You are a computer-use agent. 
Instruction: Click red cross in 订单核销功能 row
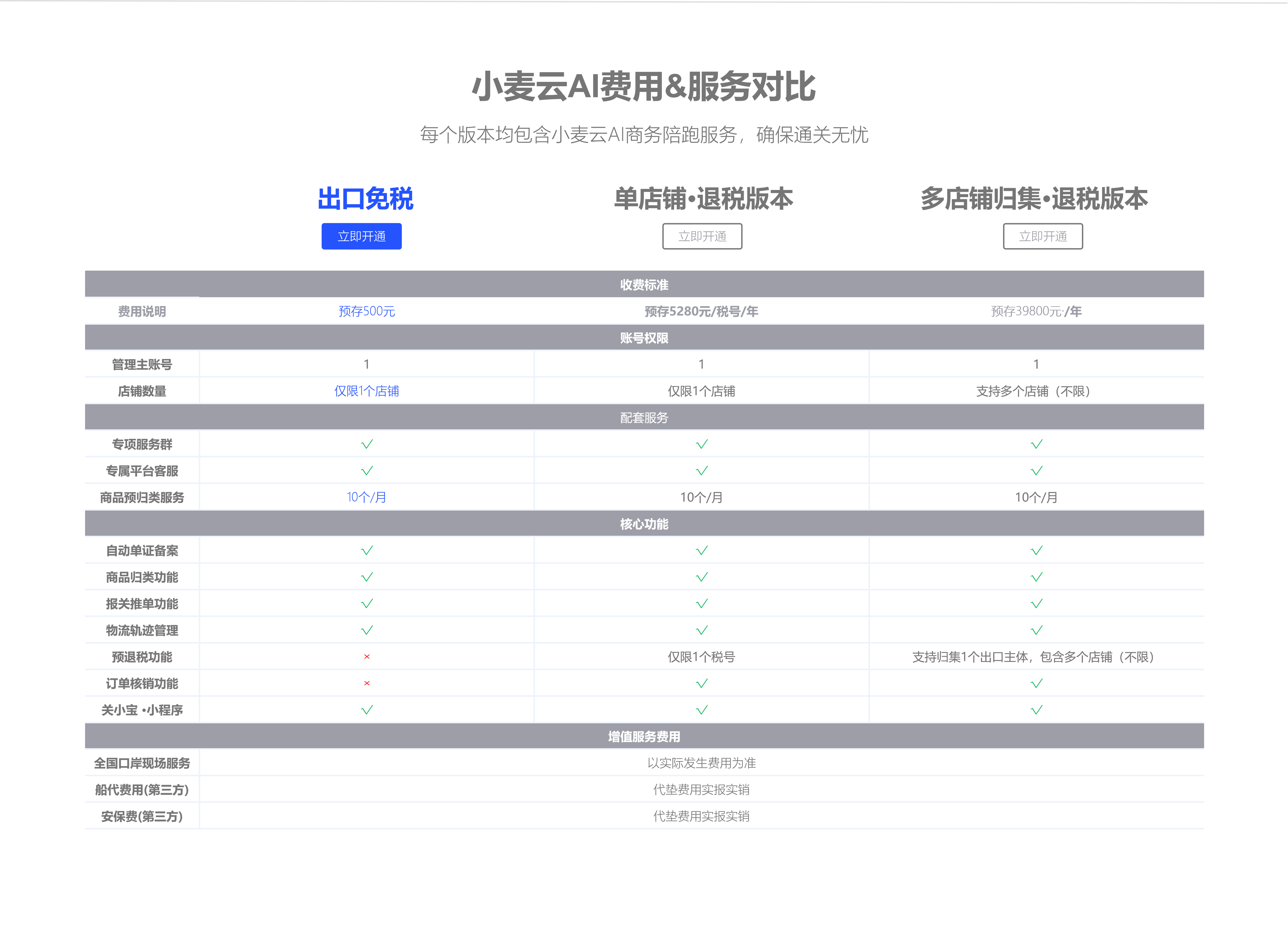367,683
